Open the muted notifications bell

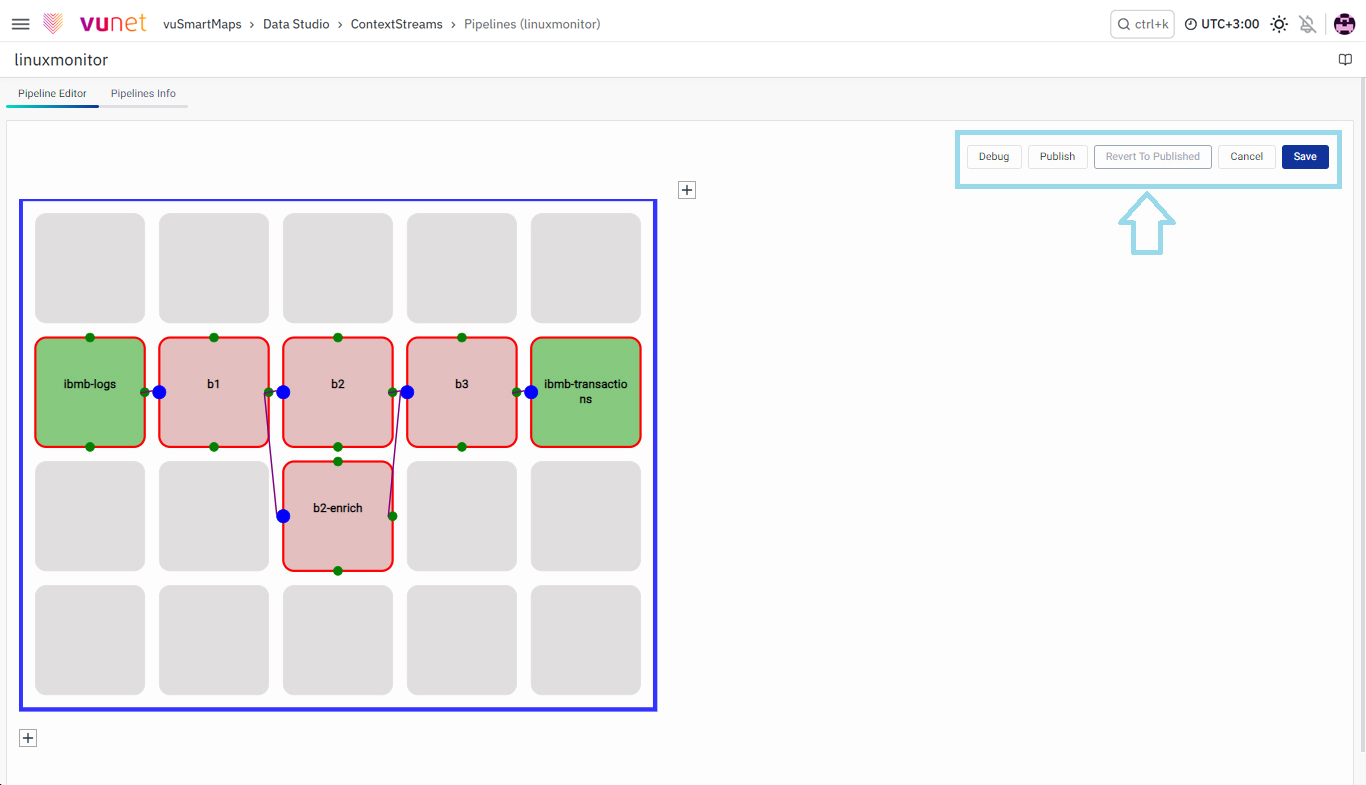1307,24
